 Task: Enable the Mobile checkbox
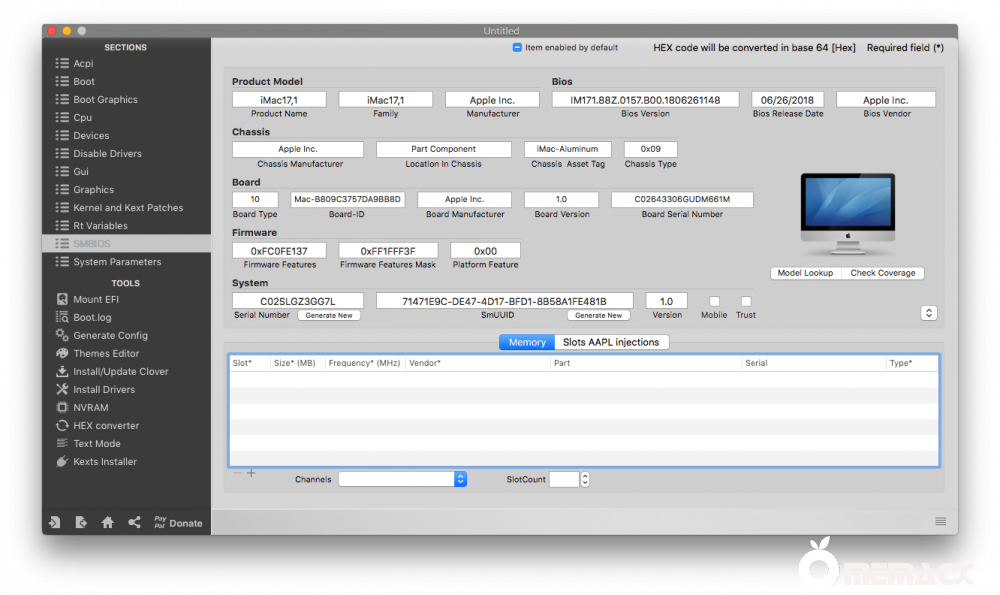[x=714, y=303]
